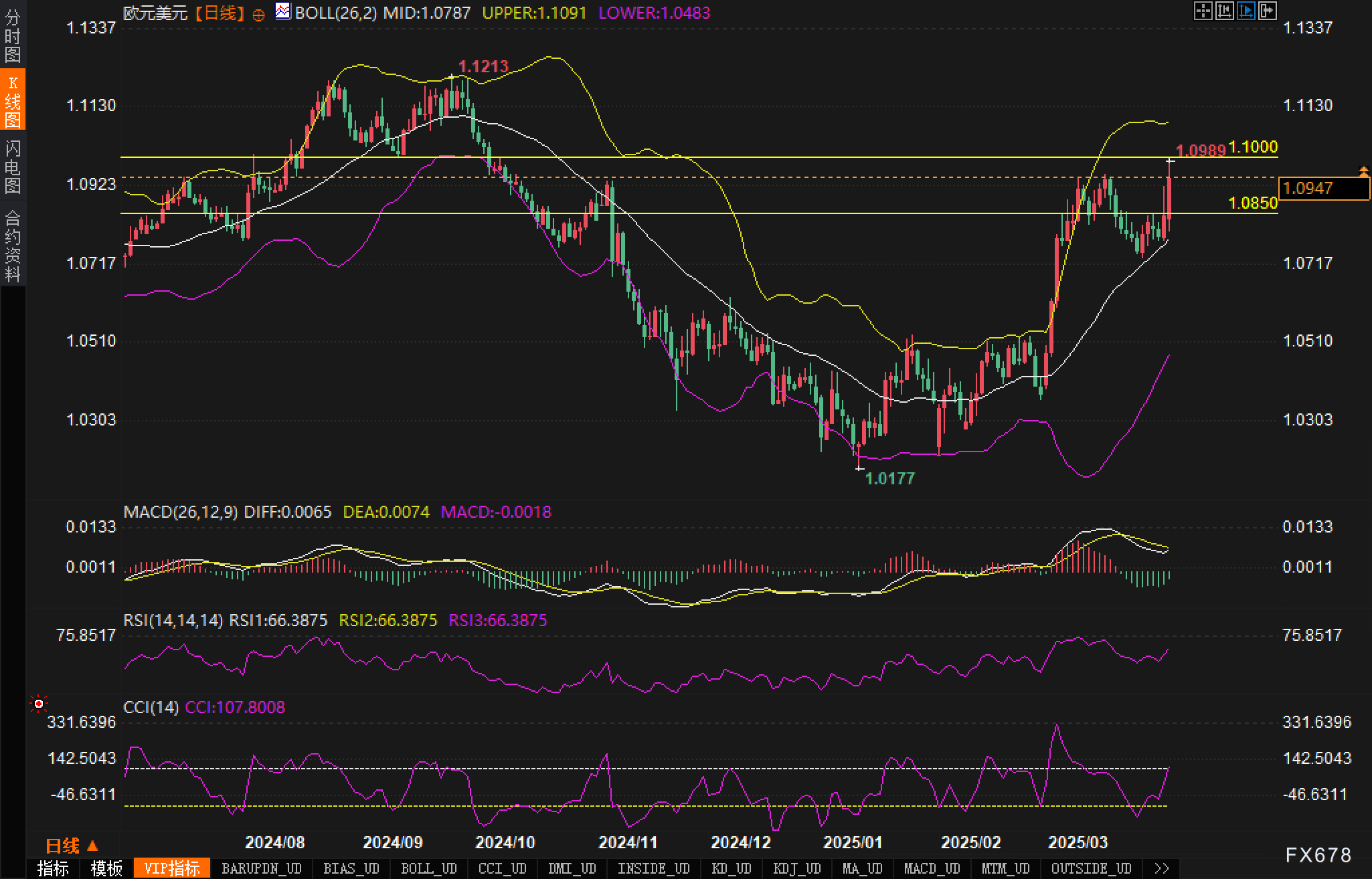Click the orange circle plus icon beside 日线
This screenshot has width=1372, height=879.
point(258,14)
